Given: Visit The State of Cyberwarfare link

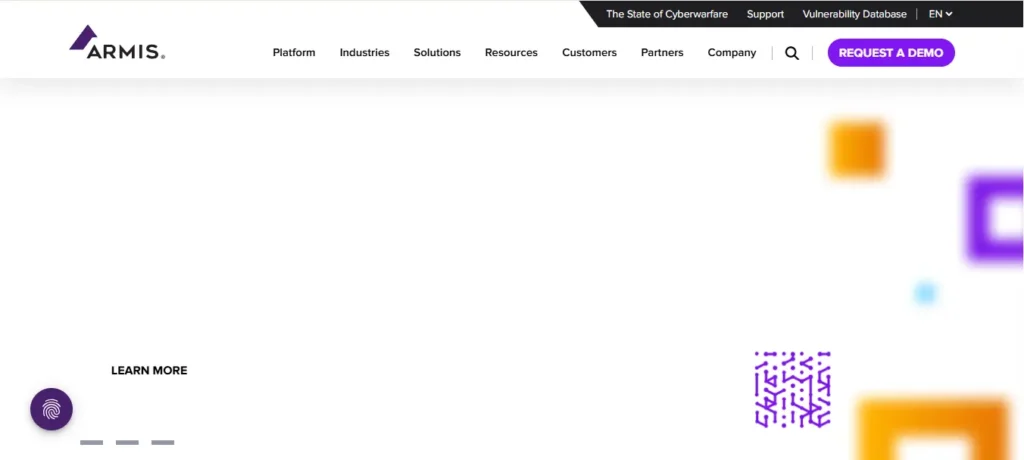Looking at the screenshot, I should point(667,14).
